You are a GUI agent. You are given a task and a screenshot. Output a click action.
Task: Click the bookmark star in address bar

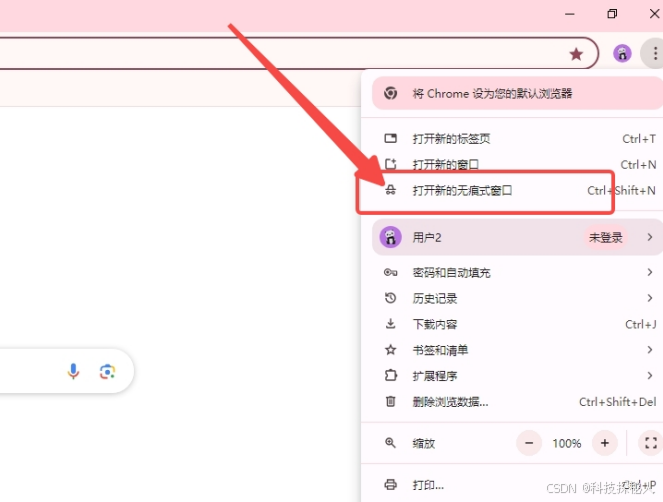576,54
